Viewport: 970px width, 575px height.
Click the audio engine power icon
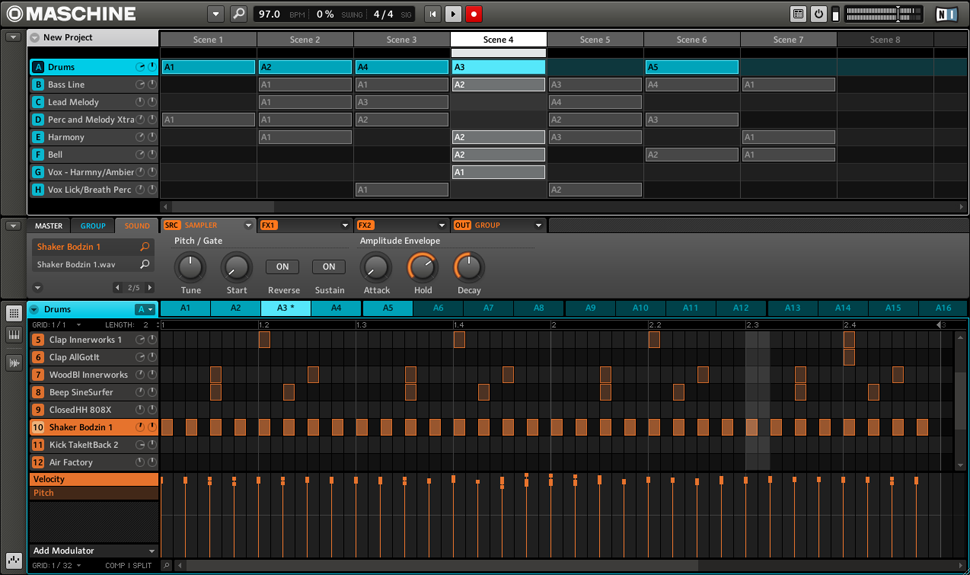click(x=819, y=14)
